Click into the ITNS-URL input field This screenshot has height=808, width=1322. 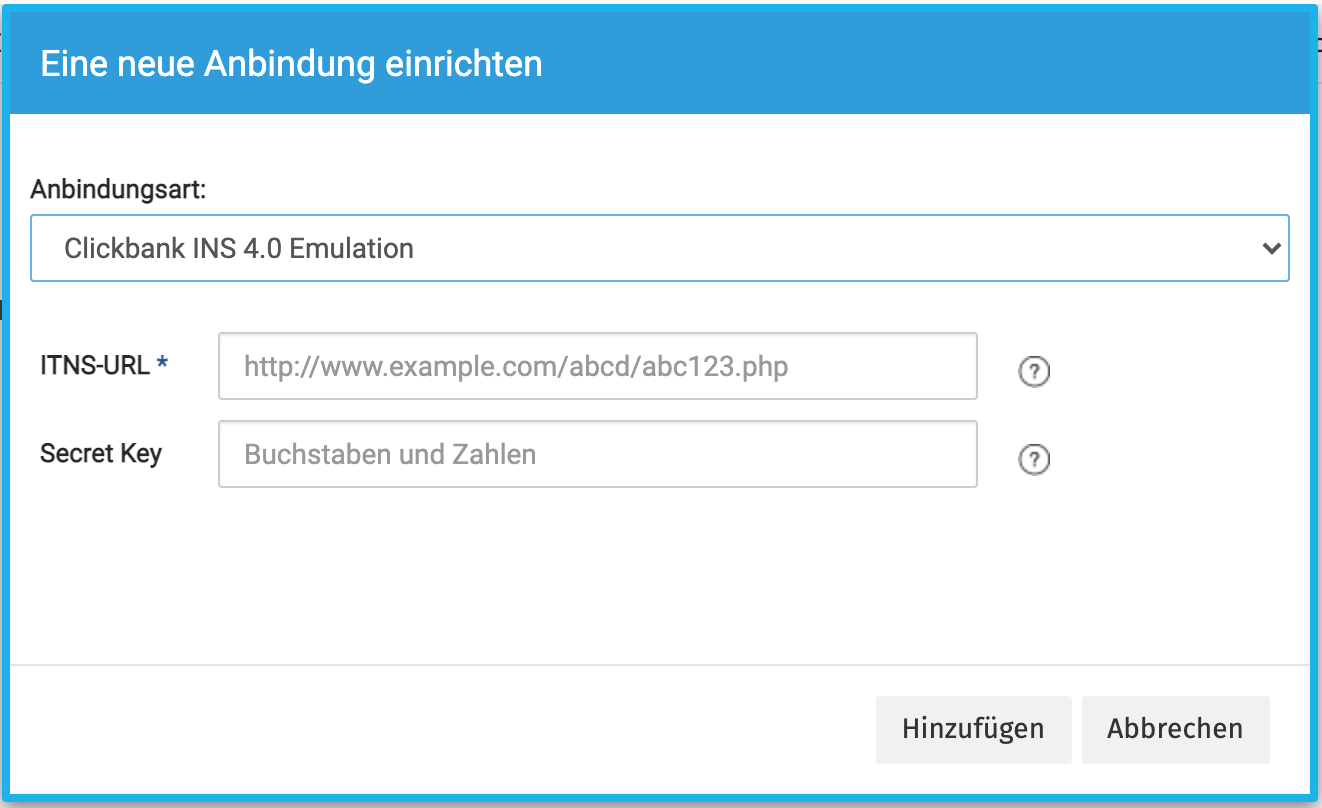pyautogui.click(x=598, y=366)
